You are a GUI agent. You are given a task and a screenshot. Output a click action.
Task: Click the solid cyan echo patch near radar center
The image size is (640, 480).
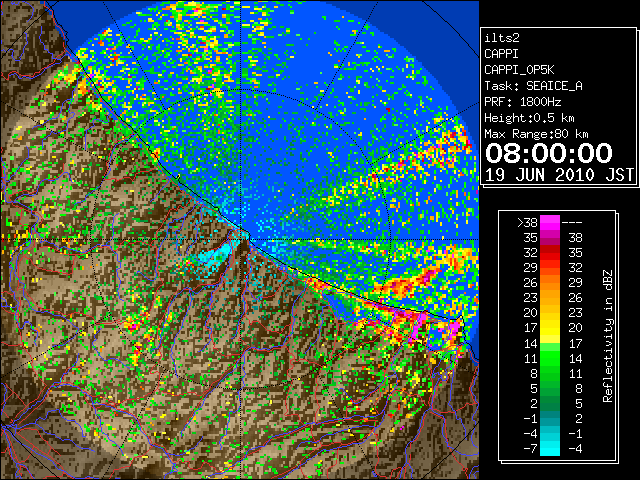[214, 256]
